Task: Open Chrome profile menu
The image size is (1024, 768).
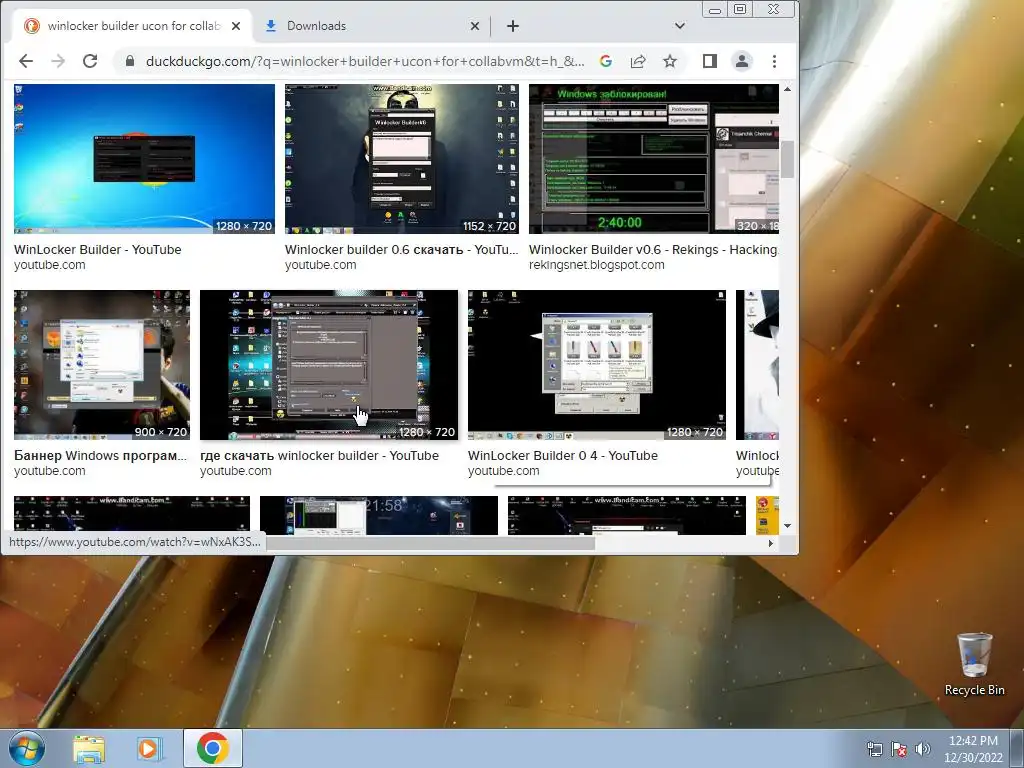Action: pyautogui.click(x=742, y=61)
